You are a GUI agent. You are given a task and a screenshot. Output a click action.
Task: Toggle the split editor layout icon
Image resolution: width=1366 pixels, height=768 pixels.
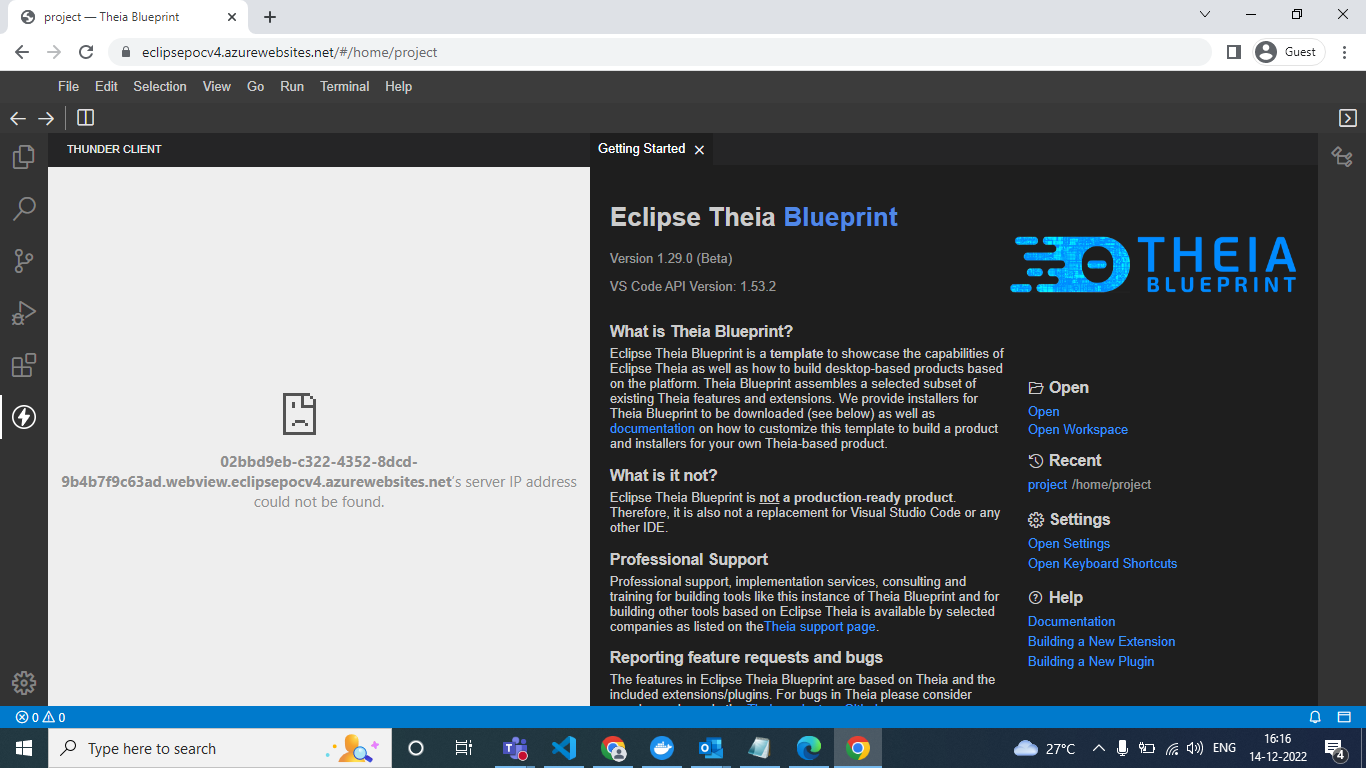[x=85, y=117]
